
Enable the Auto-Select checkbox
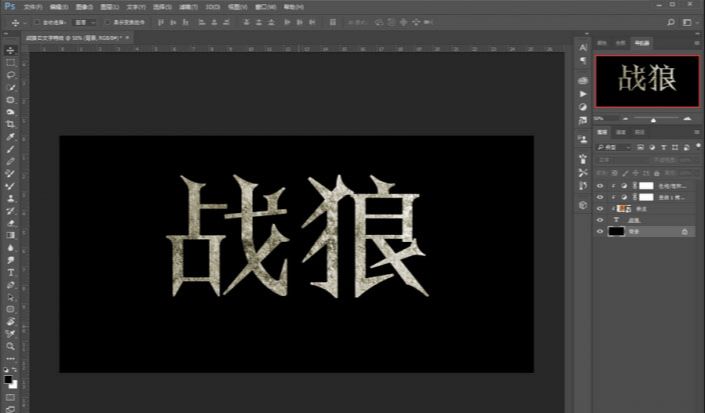pos(37,22)
